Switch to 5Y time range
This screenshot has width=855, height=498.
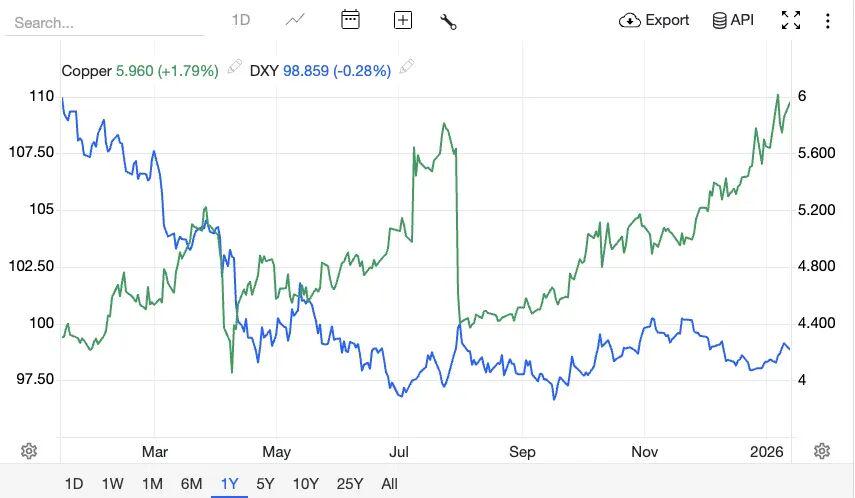tap(265, 484)
